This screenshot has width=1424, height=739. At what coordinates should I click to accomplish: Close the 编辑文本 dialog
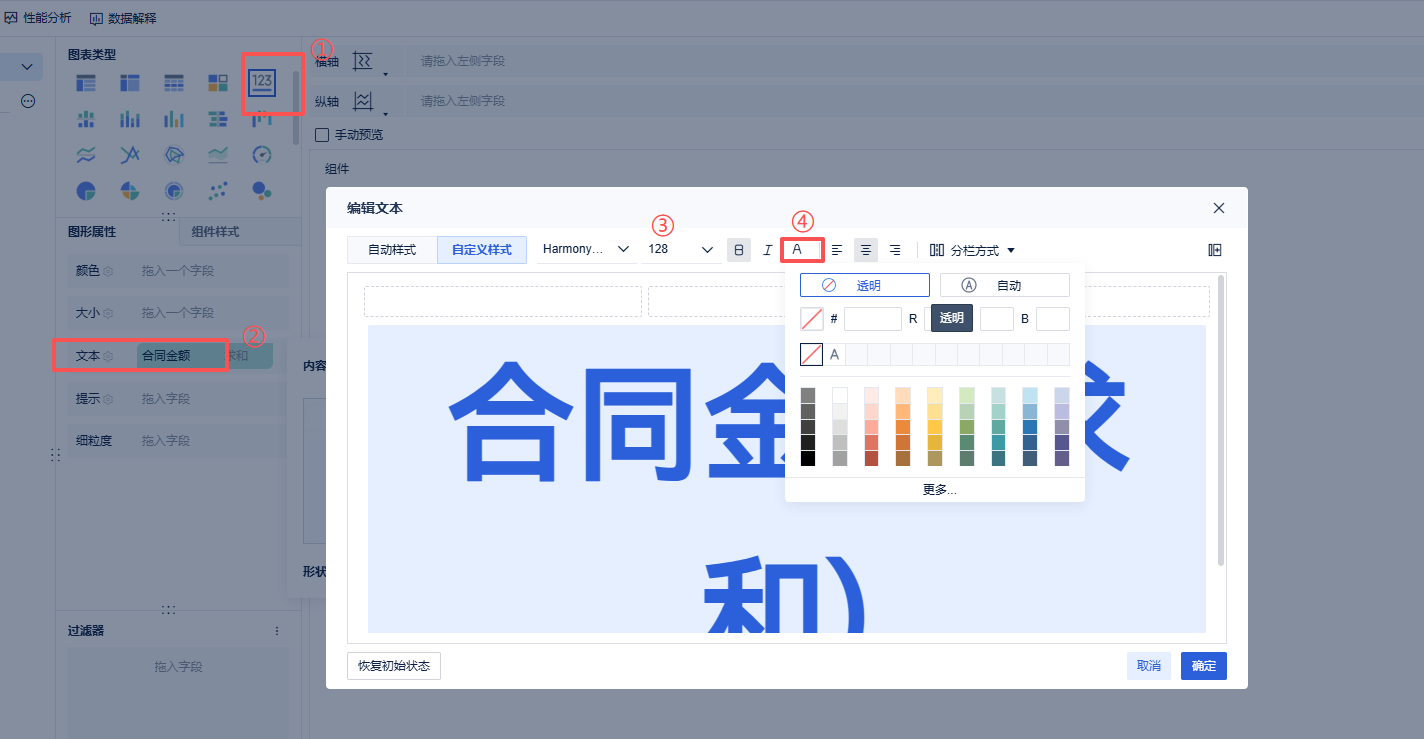(1218, 208)
